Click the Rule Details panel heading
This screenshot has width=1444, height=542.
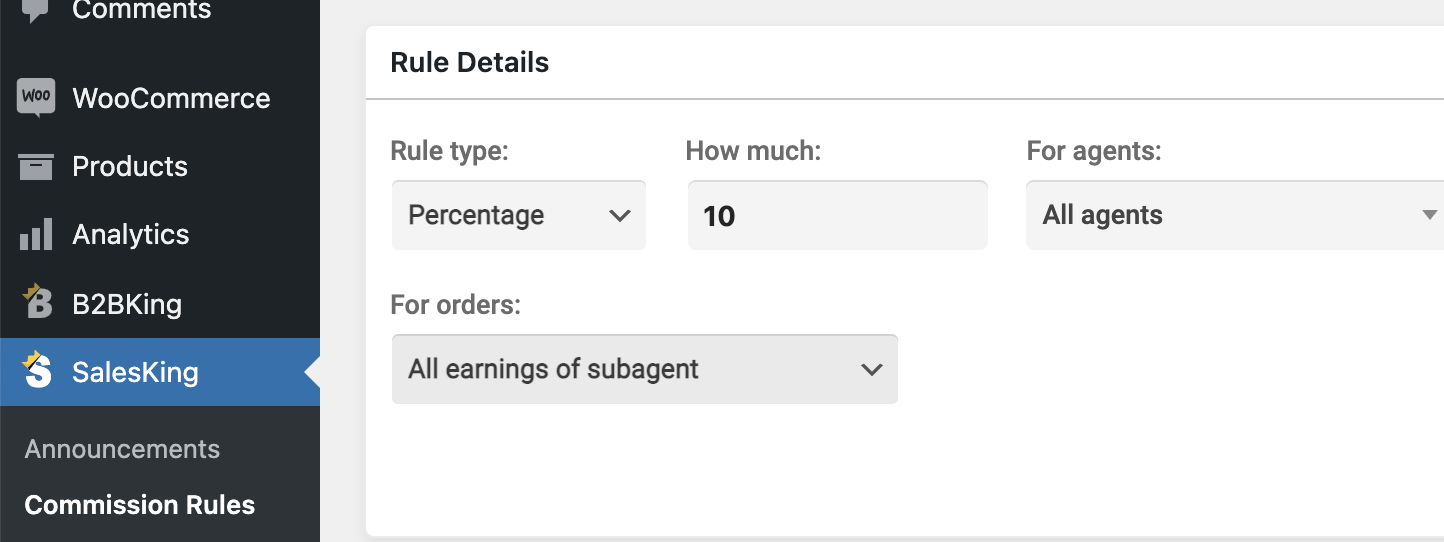[x=470, y=62]
